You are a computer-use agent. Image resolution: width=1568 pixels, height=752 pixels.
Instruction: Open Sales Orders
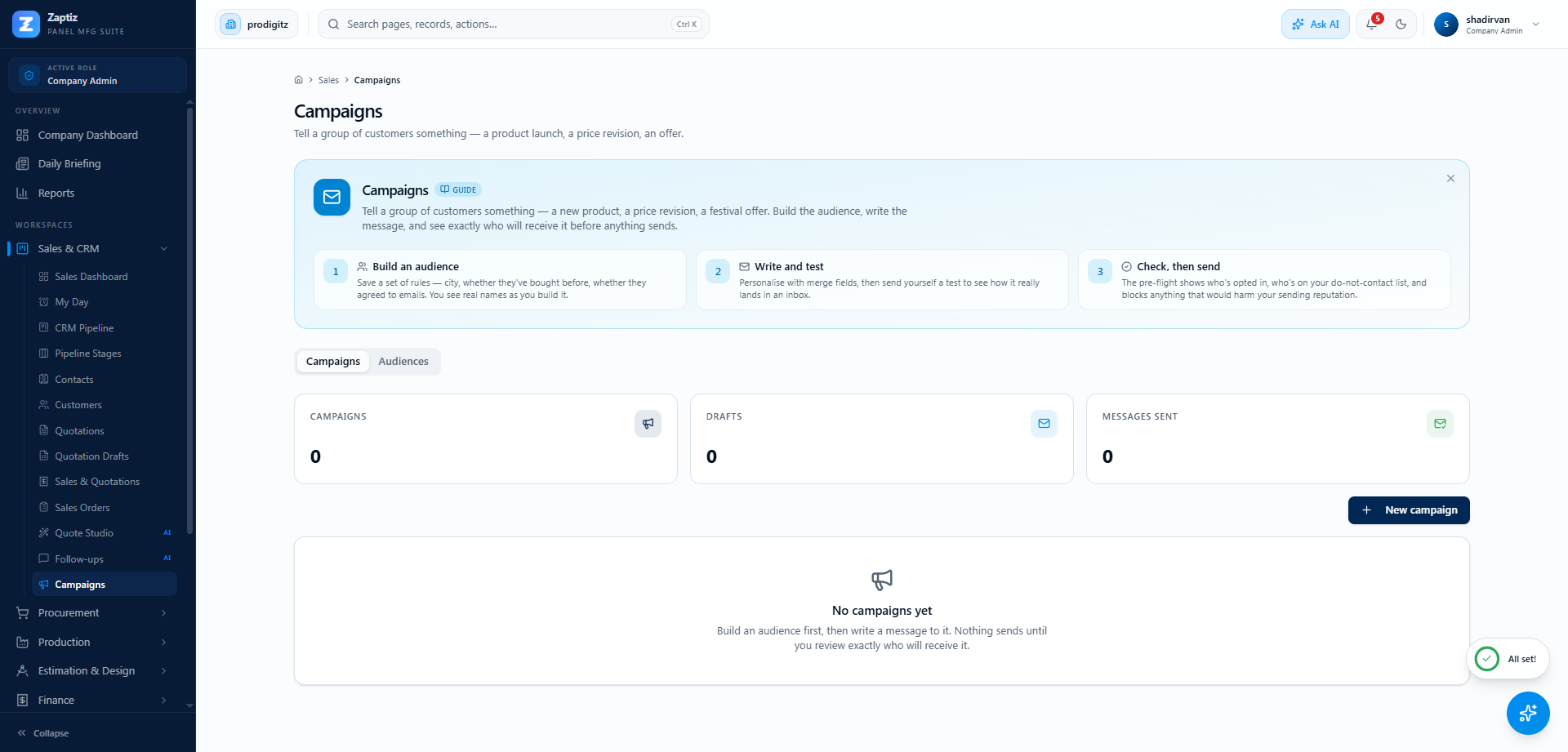point(105,508)
